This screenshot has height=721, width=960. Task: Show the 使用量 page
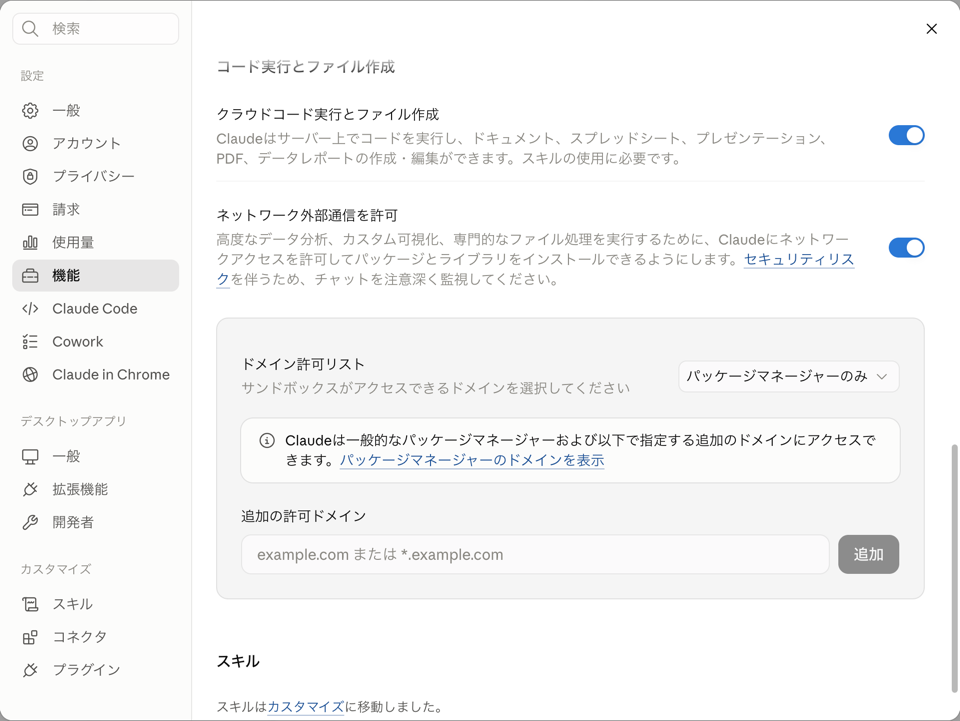(x=96, y=243)
